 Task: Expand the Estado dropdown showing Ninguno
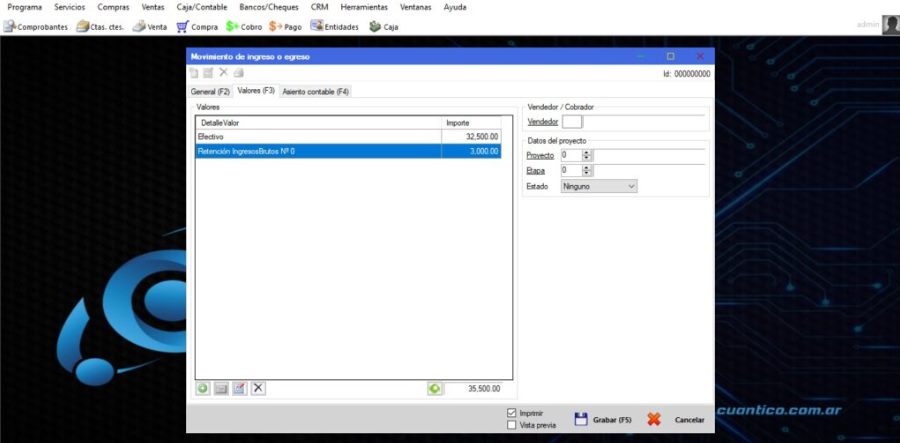[x=599, y=186]
